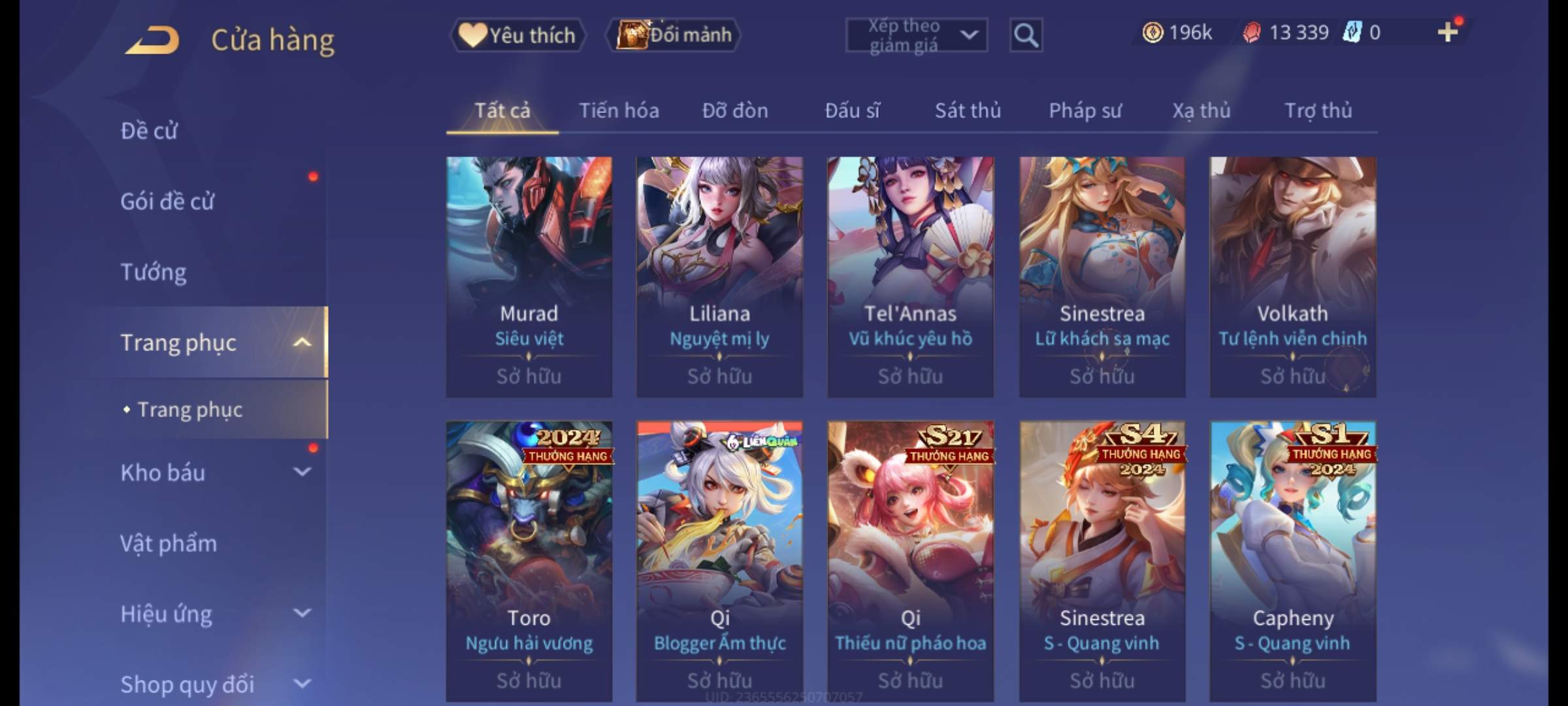Open Gói đề cử in the sidebar

(x=167, y=201)
